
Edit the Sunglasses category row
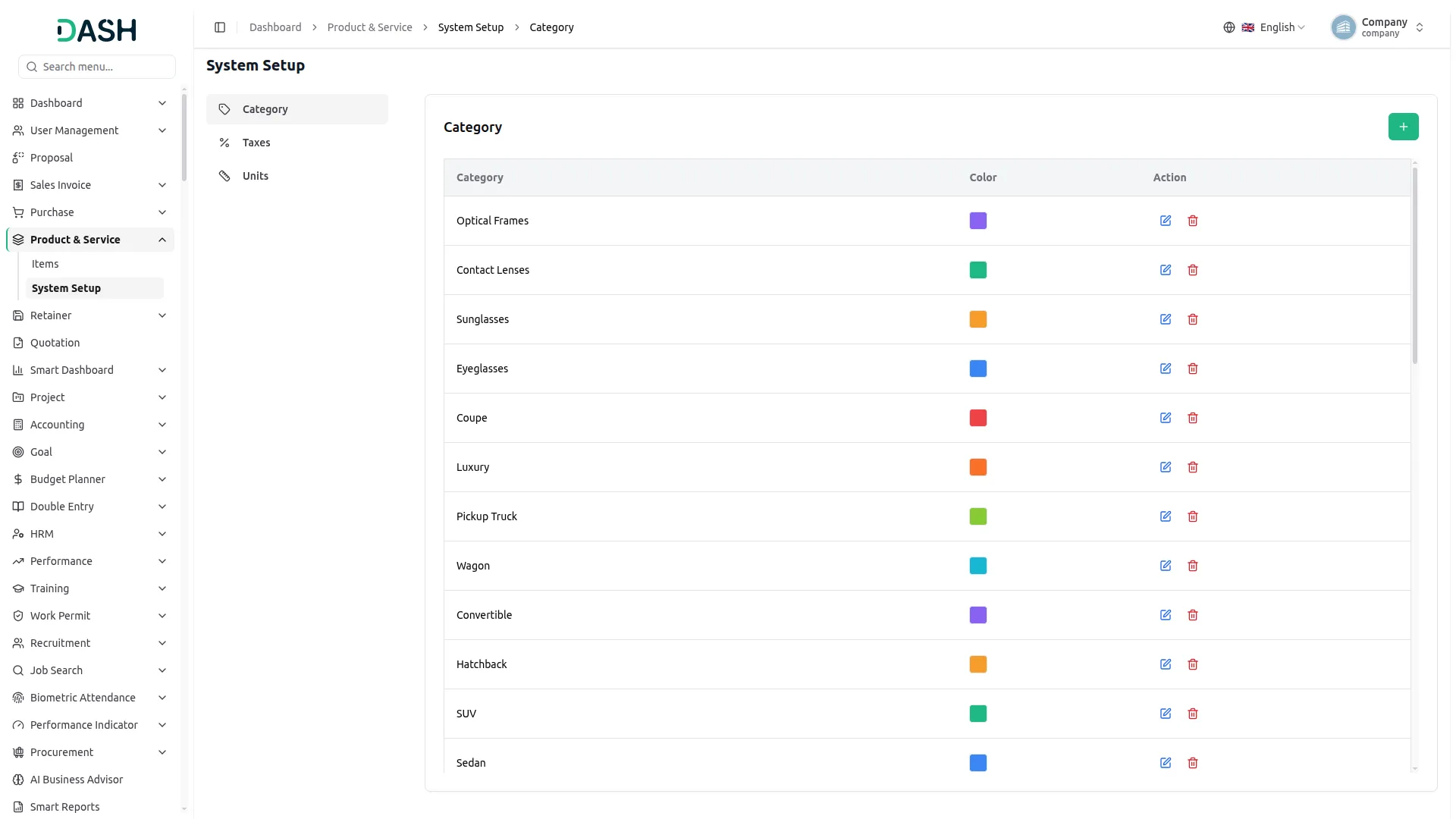tap(1166, 319)
